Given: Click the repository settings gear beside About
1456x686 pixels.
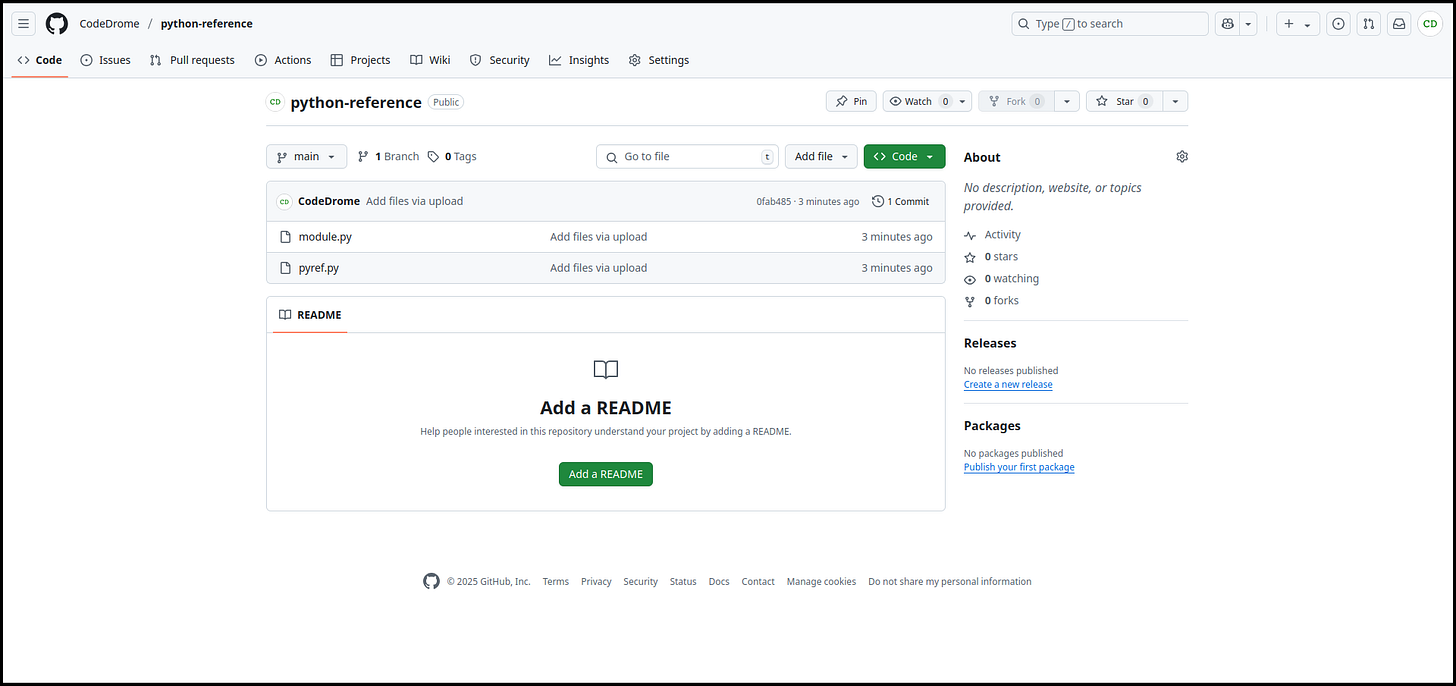Looking at the screenshot, I should point(1182,157).
